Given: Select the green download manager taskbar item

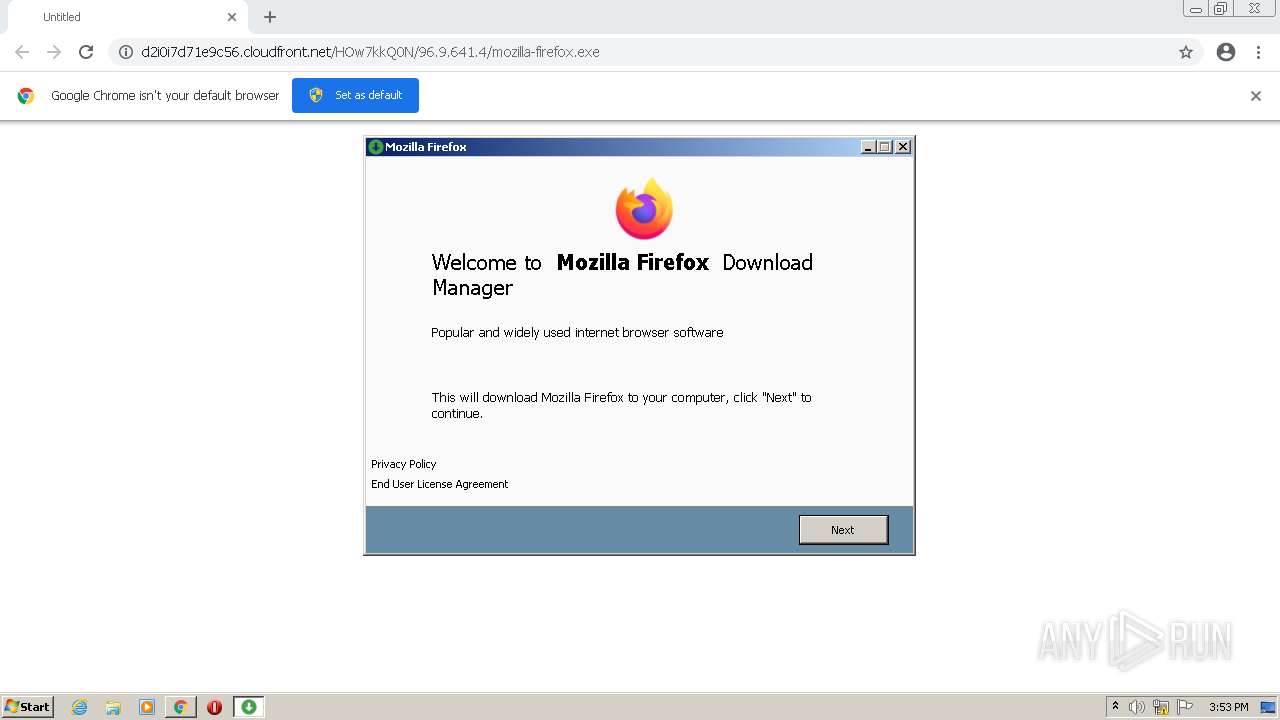Looking at the screenshot, I should (x=248, y=707).
